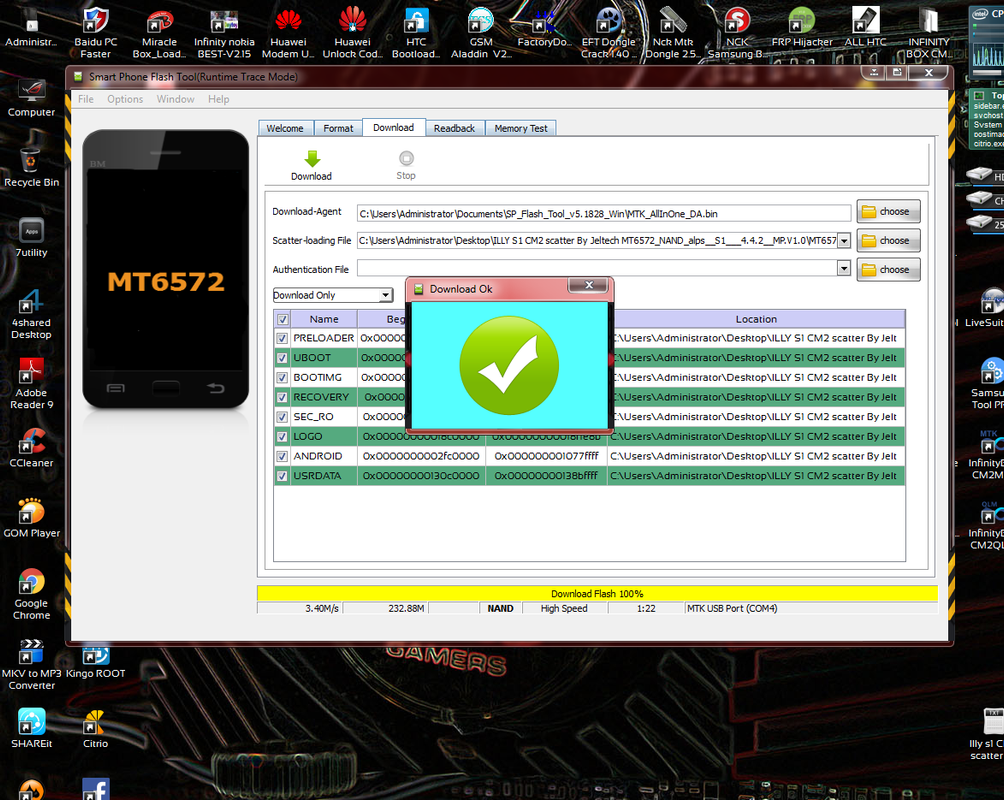Expand the Authentication File dropdown arrow
The height and width of the screenshot is (800, 1004).
[845, 268]
